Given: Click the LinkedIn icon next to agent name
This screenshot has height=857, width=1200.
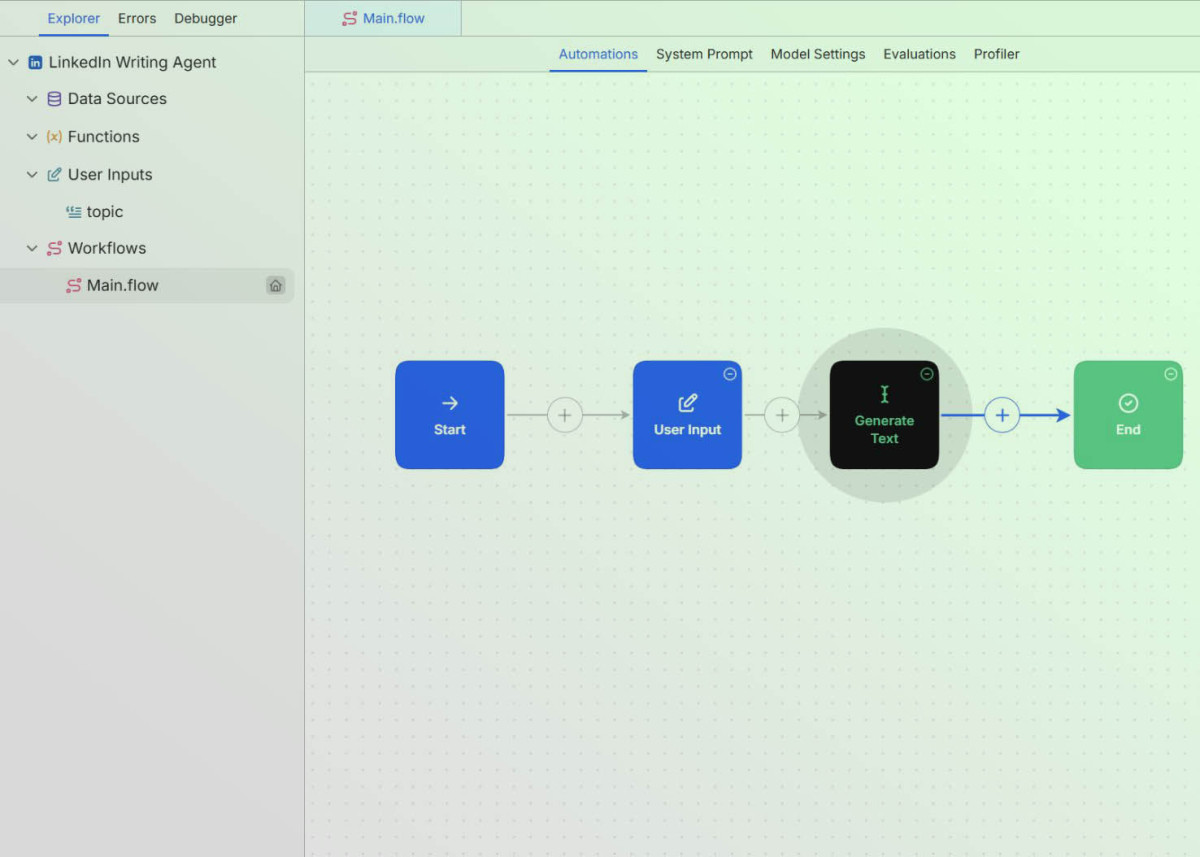Looking at the screenshot, I should (x=35, y=62).
